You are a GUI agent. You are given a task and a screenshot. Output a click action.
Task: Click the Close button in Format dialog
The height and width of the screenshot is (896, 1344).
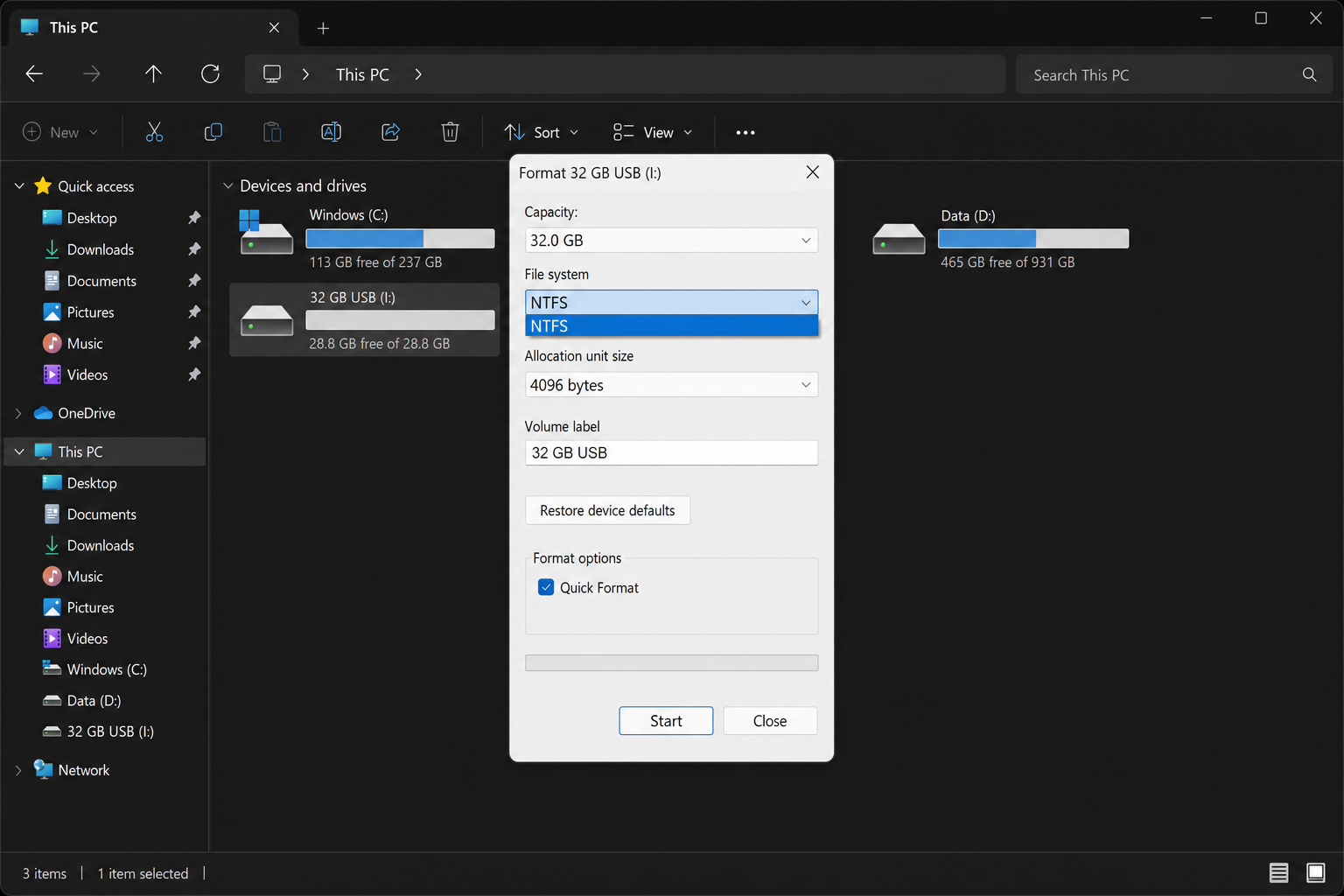[770, 721]
